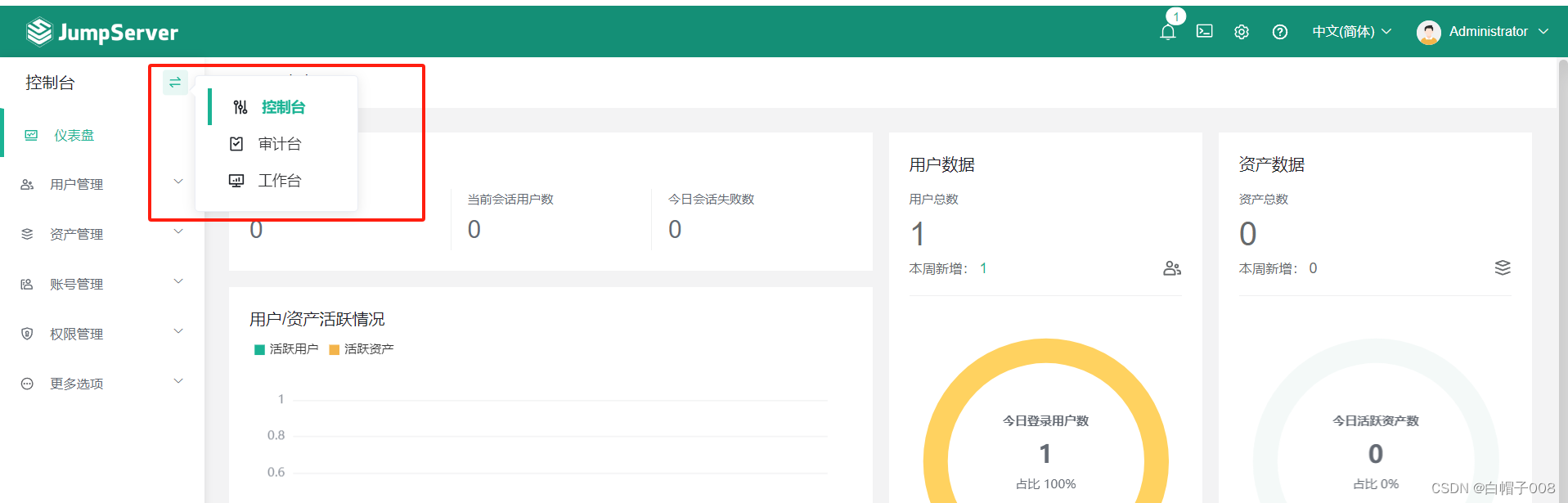Expand 更多选项 chevron
This screenshot has width=1568, height=503.
(x=178, y=381)
